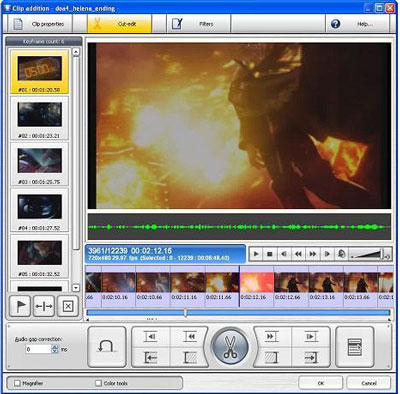Enable the Magnifier checkbox
The image size is (400, 394).
(x=17, y=383)
